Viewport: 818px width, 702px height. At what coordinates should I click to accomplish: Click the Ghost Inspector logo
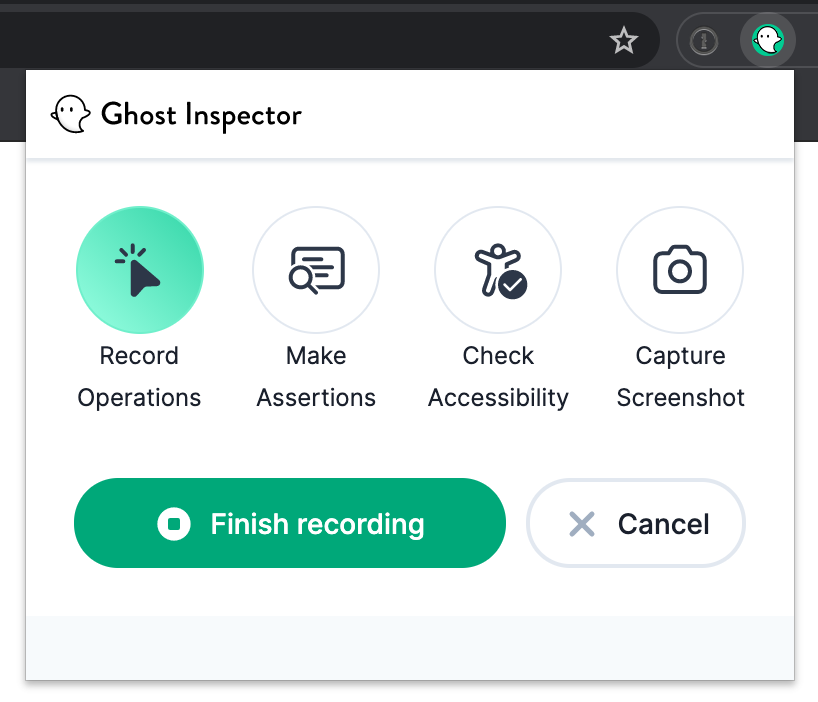tap(70, 113)
